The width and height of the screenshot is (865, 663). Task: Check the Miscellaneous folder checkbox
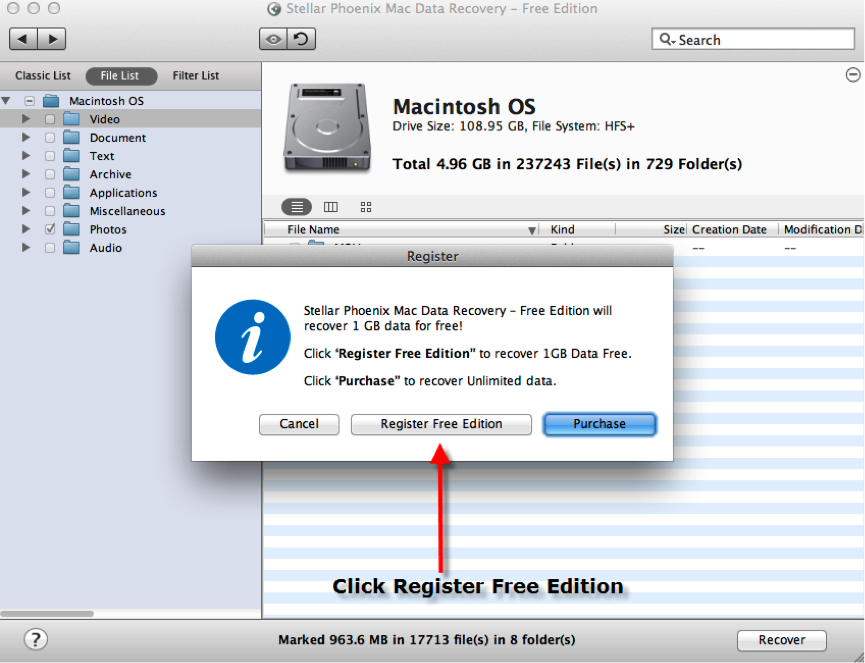pyautogui.click(x=50, y=211)
